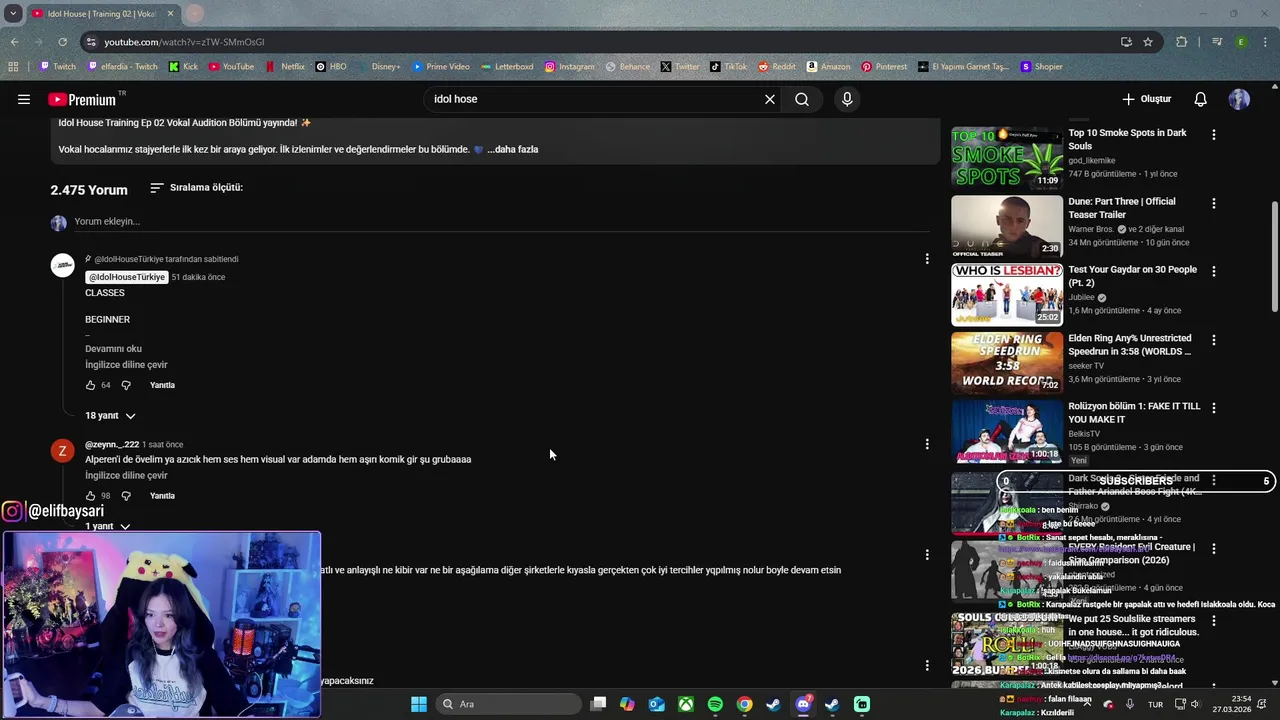Open options for Top 10 Smoke Spots video
The image size is (1280, 720).
tap(1214, 134)
